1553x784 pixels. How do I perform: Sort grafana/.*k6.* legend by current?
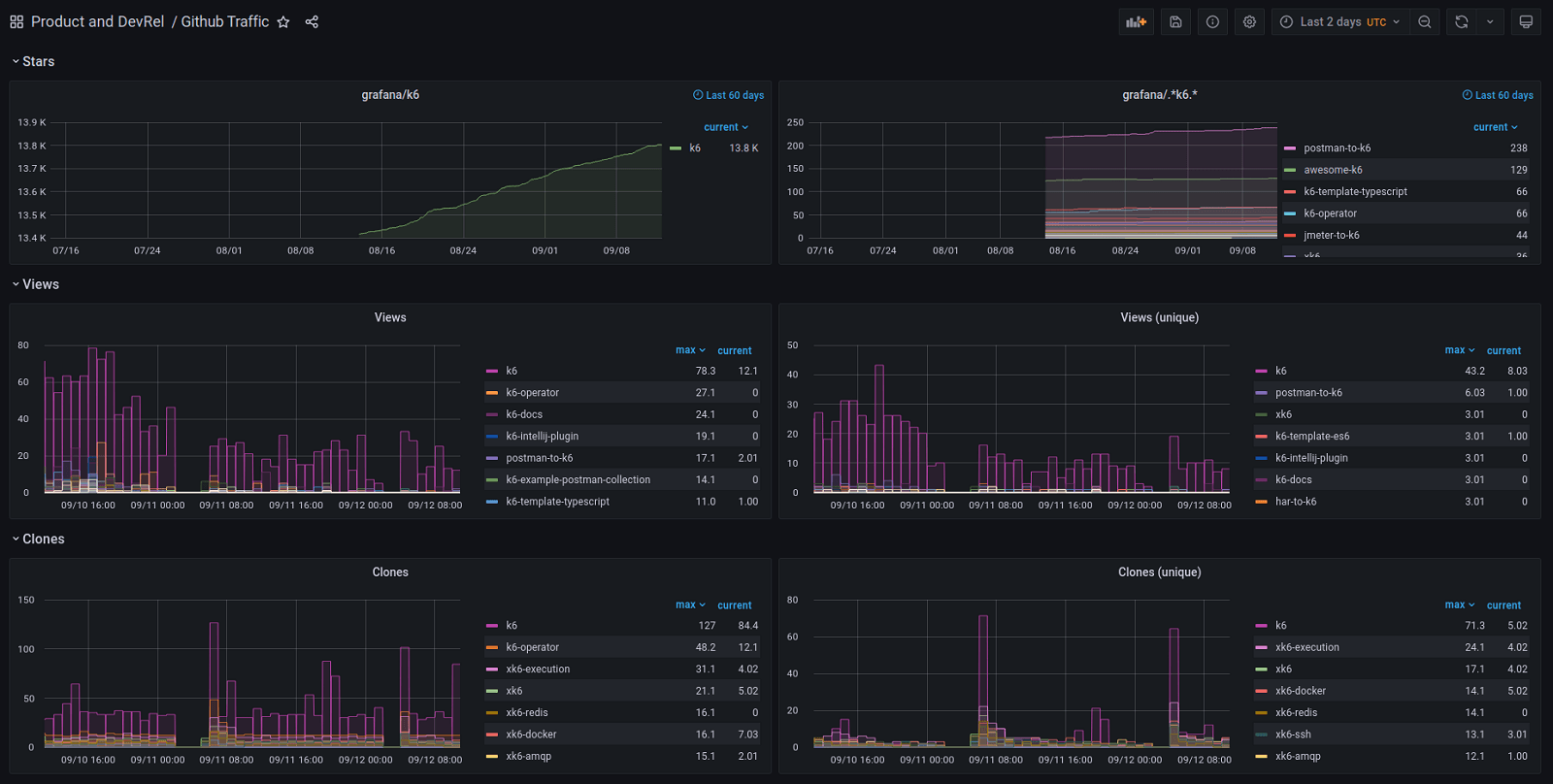click(x=1495, y=127)
